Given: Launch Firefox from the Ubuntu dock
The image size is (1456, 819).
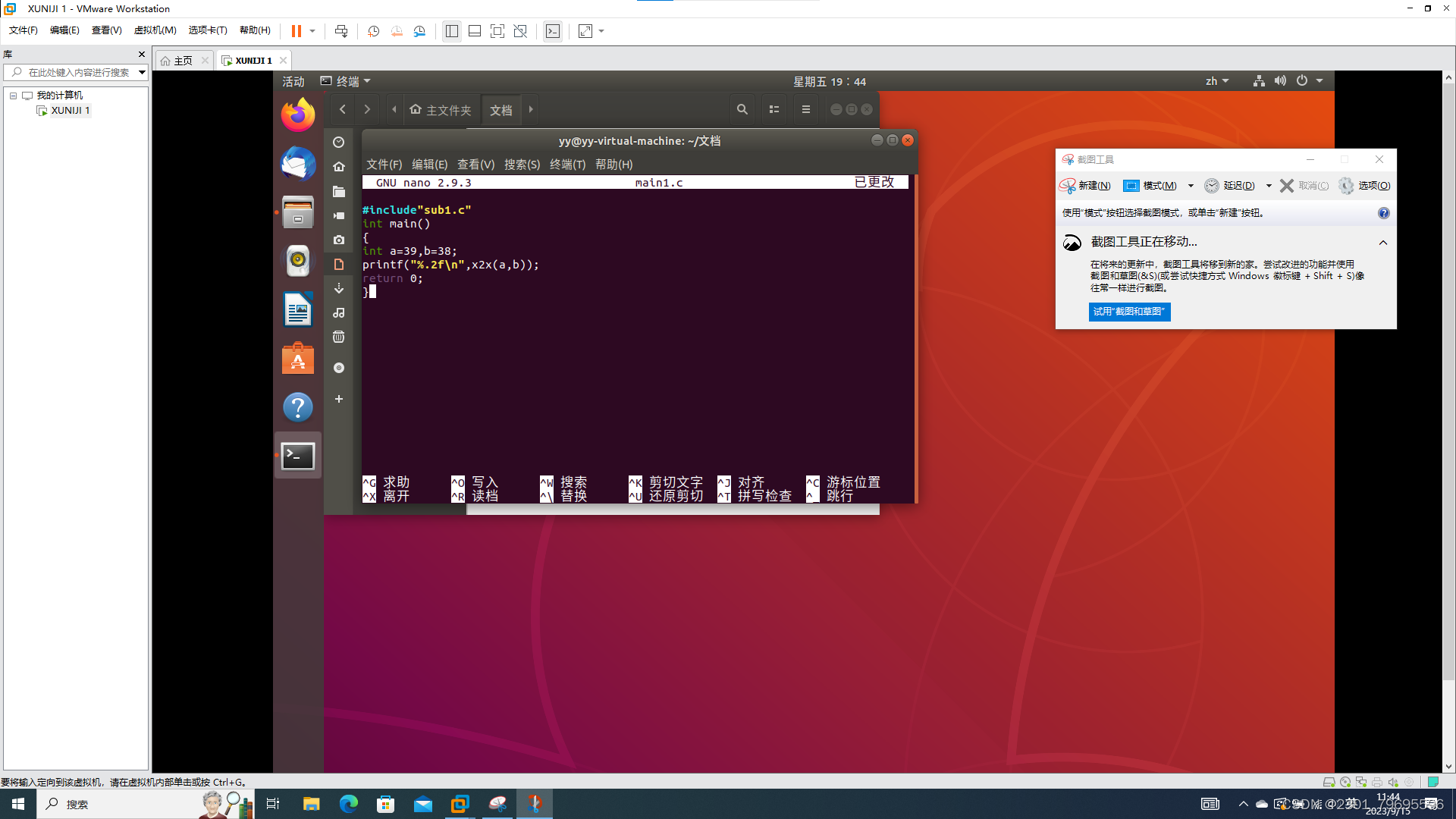Looking at the screenshot, I should [x=298, y=115].
